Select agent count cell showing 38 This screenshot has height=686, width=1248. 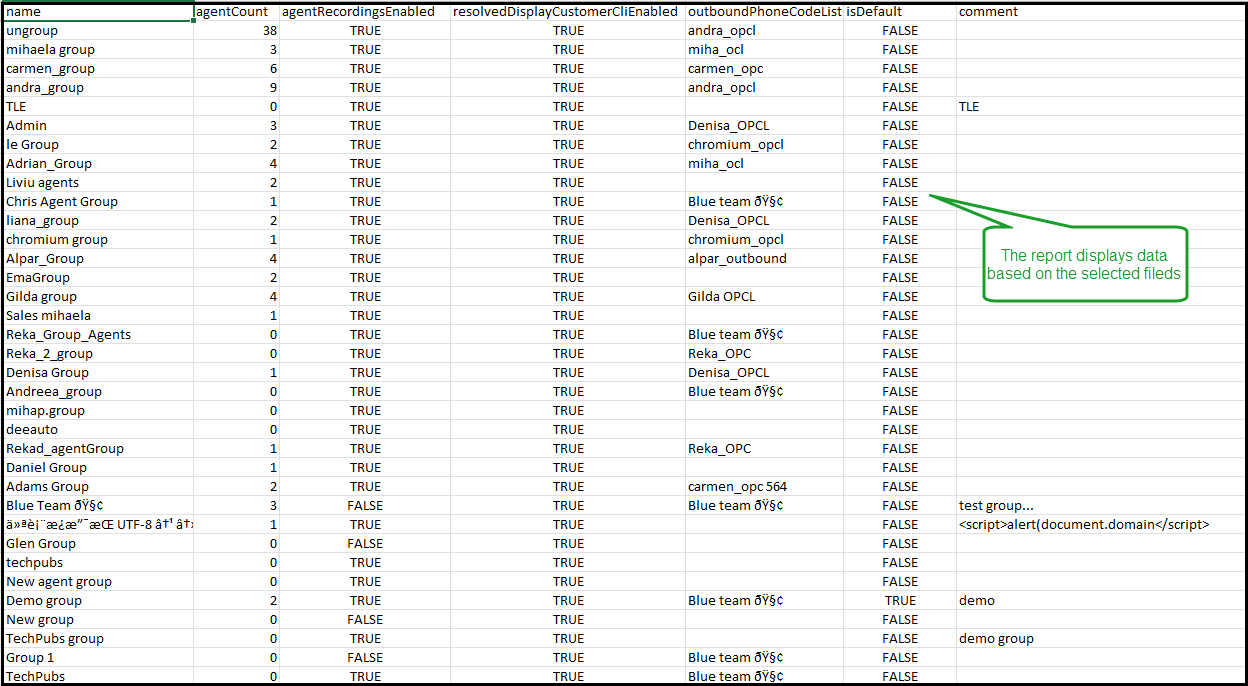pos(236,31)
